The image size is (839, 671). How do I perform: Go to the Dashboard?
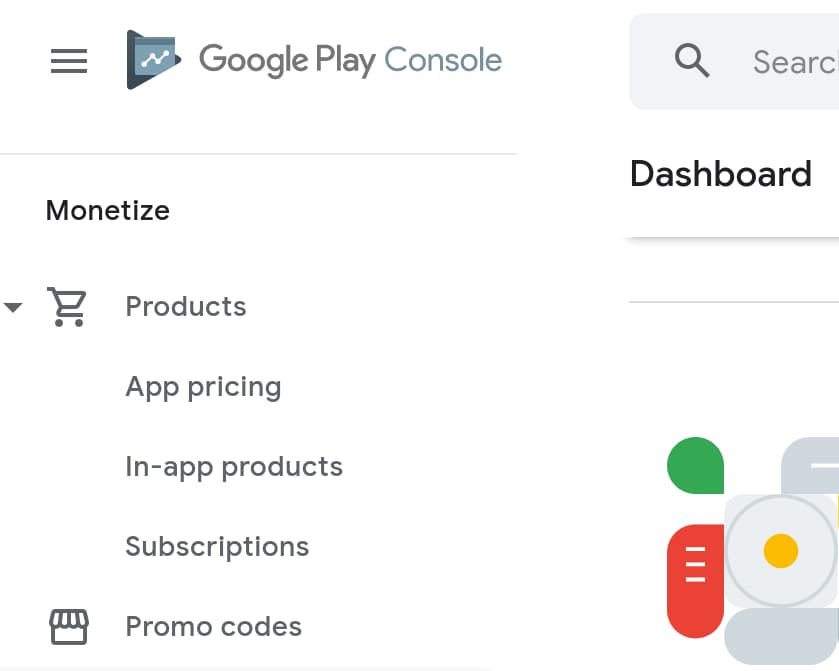720,174
